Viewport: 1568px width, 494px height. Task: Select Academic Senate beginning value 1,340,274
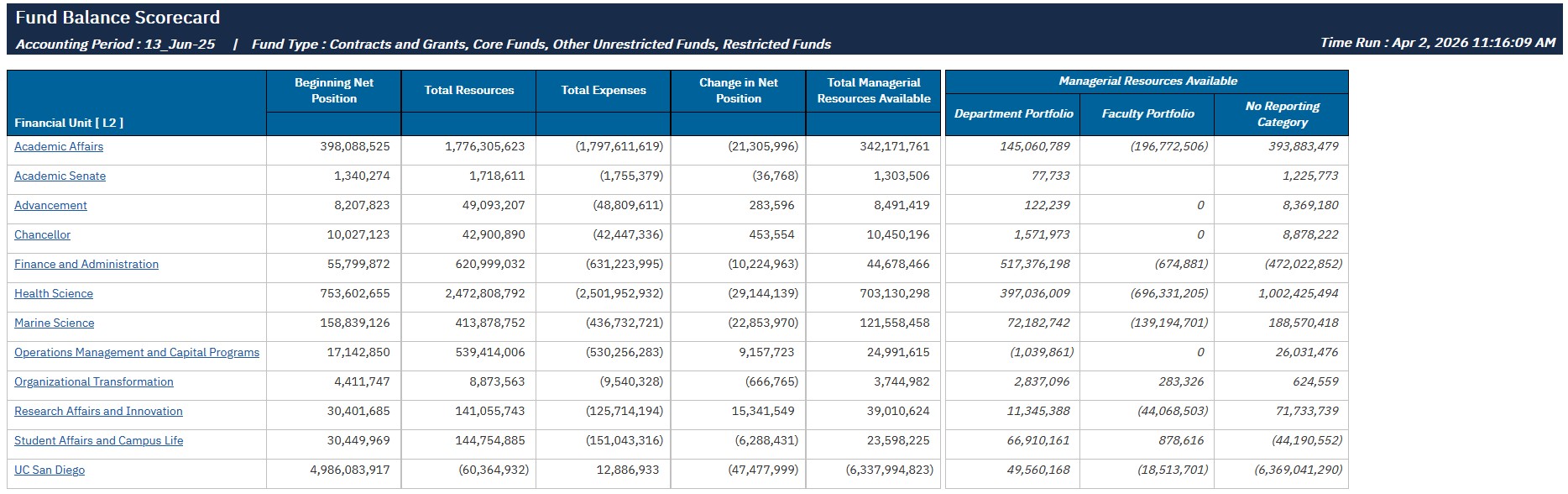(362, 176)
